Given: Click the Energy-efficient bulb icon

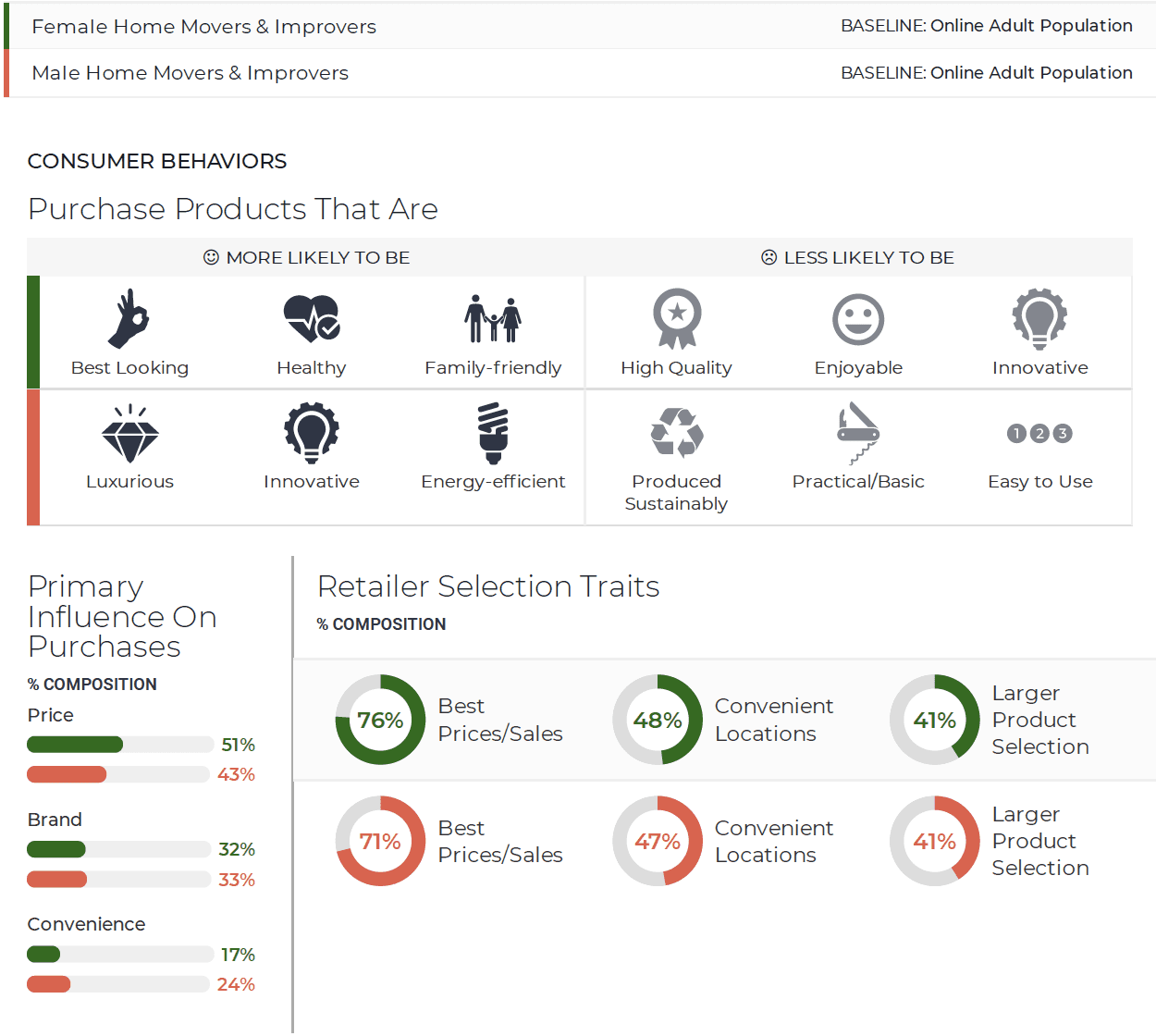Looking at the screenshot, I should click(493, 433).
